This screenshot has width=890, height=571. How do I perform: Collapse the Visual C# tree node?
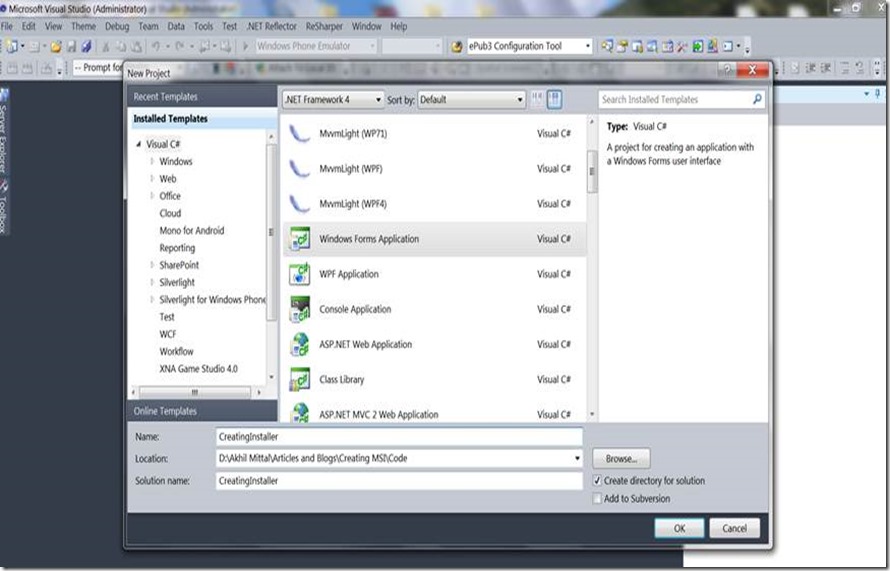(x=139, y=144)
